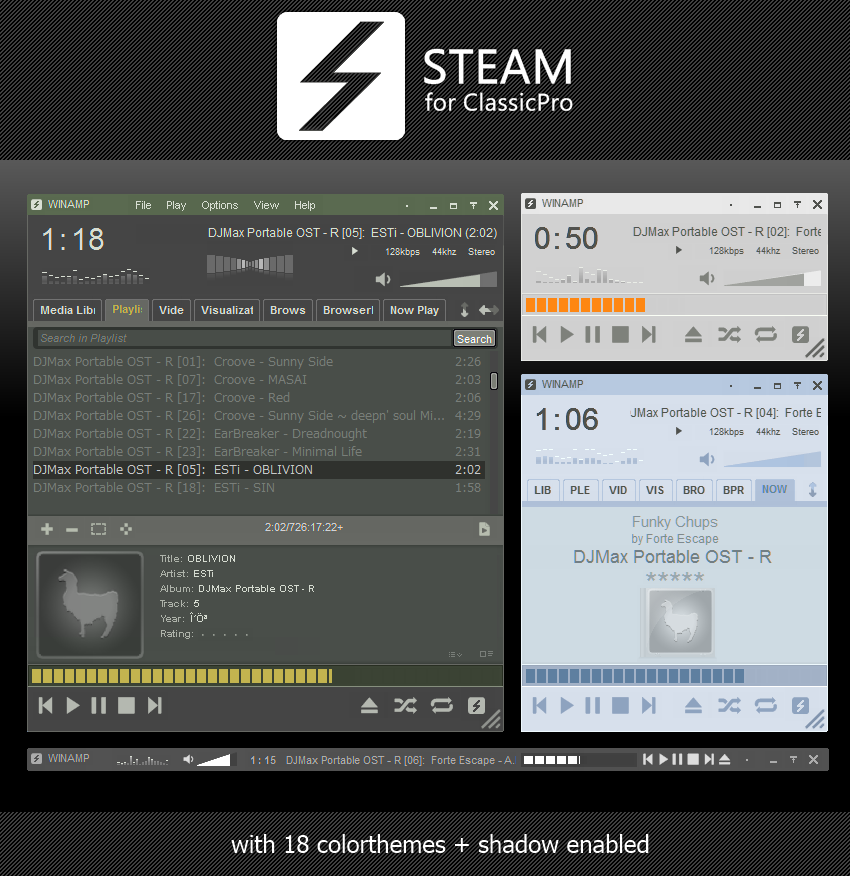Image resolution: width=850 pixels, height=876 pixels.
Task: Click Next track in the green Winamp window
Action: click(155, 706)
